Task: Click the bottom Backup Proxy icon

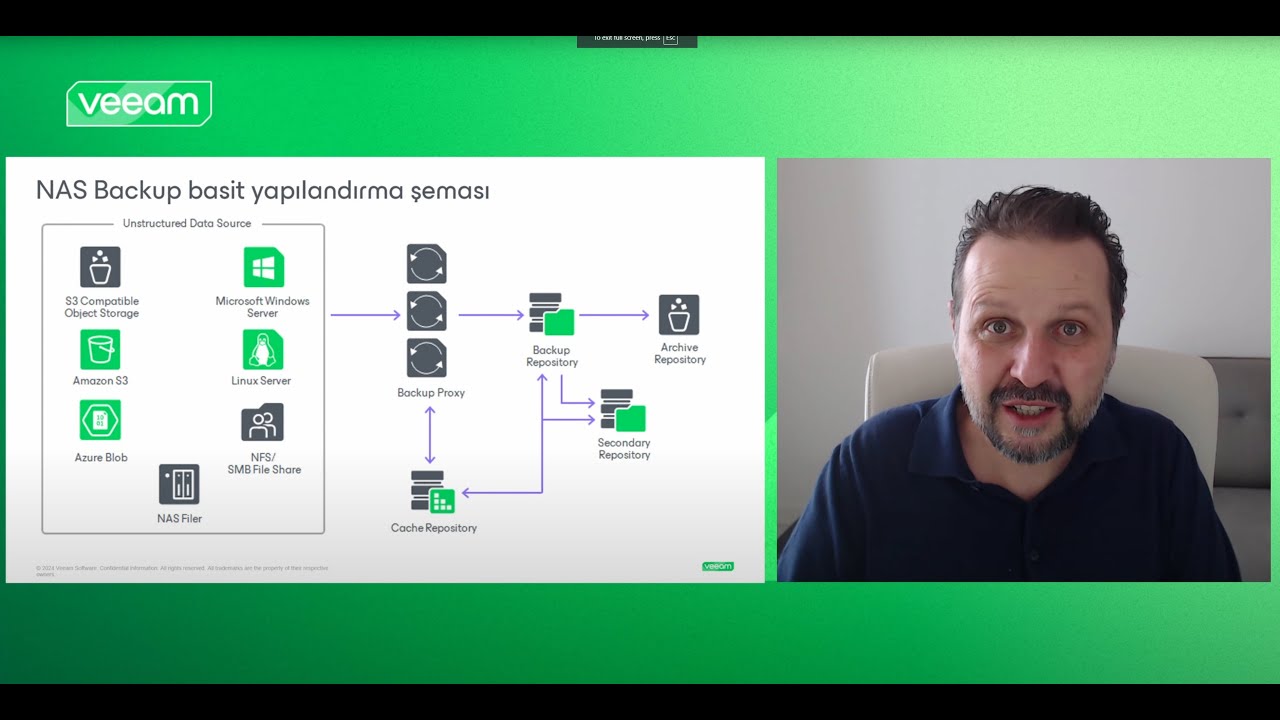Action: 427,358
